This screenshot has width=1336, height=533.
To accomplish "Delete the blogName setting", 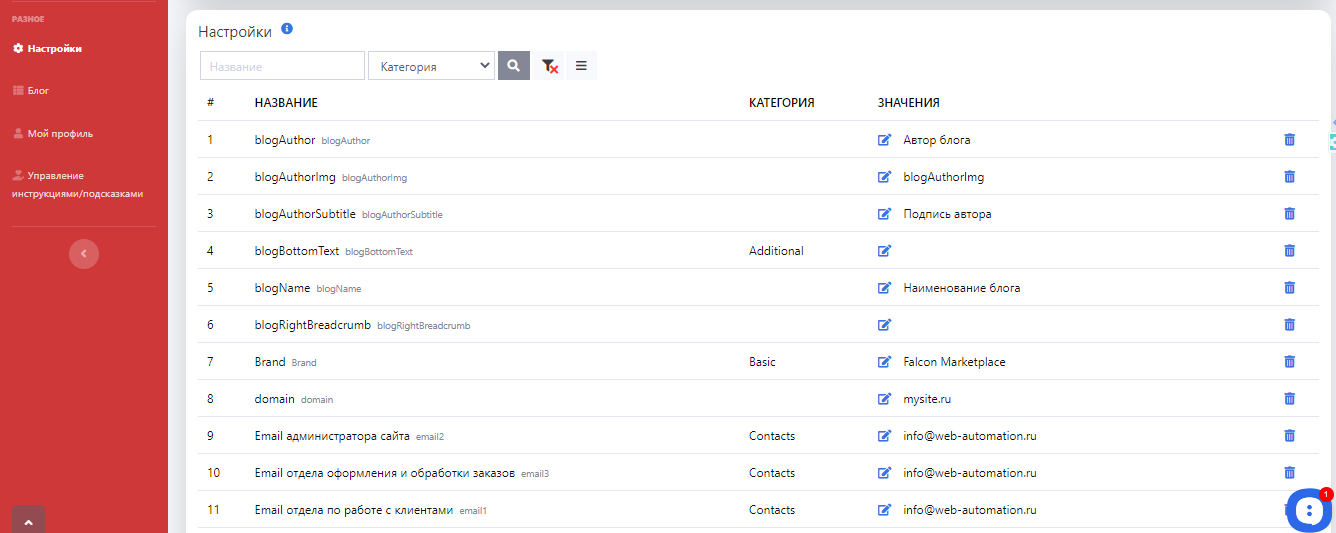I will coord(1289,288).
